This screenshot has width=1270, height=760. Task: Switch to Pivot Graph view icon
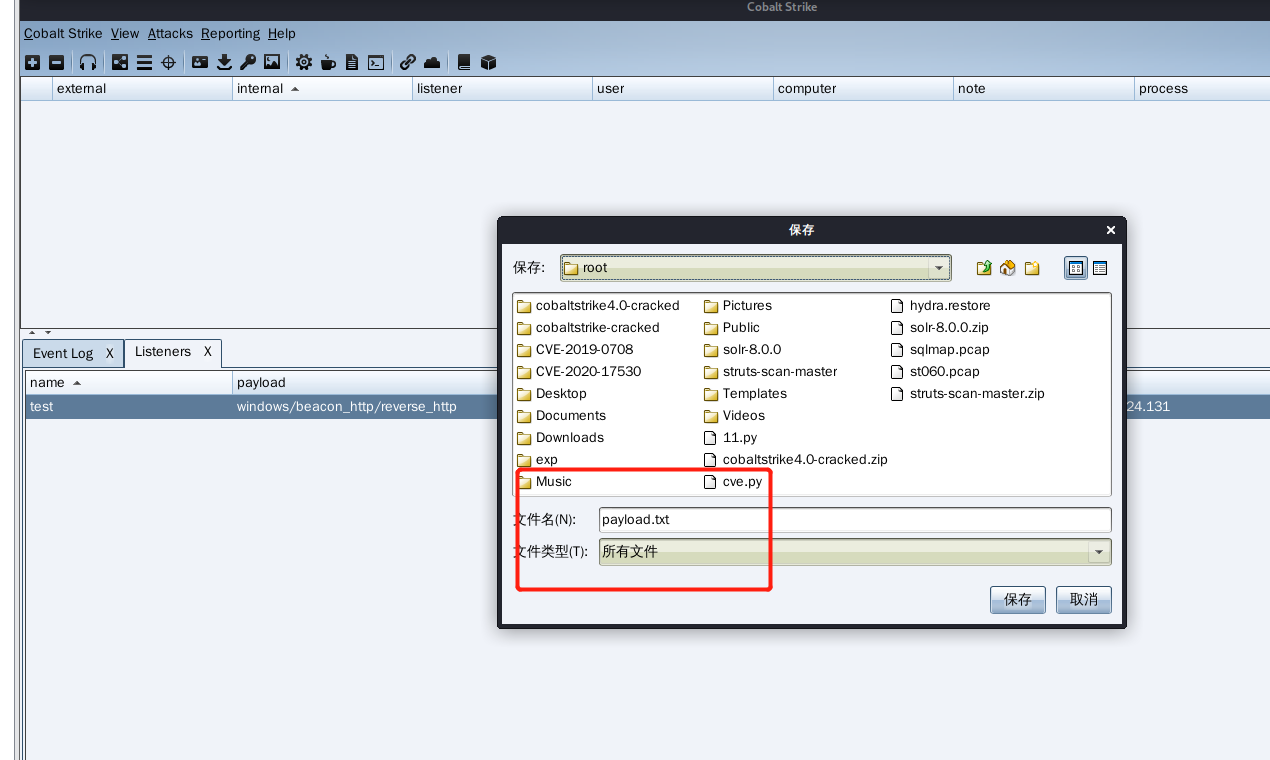click(120, 62)
